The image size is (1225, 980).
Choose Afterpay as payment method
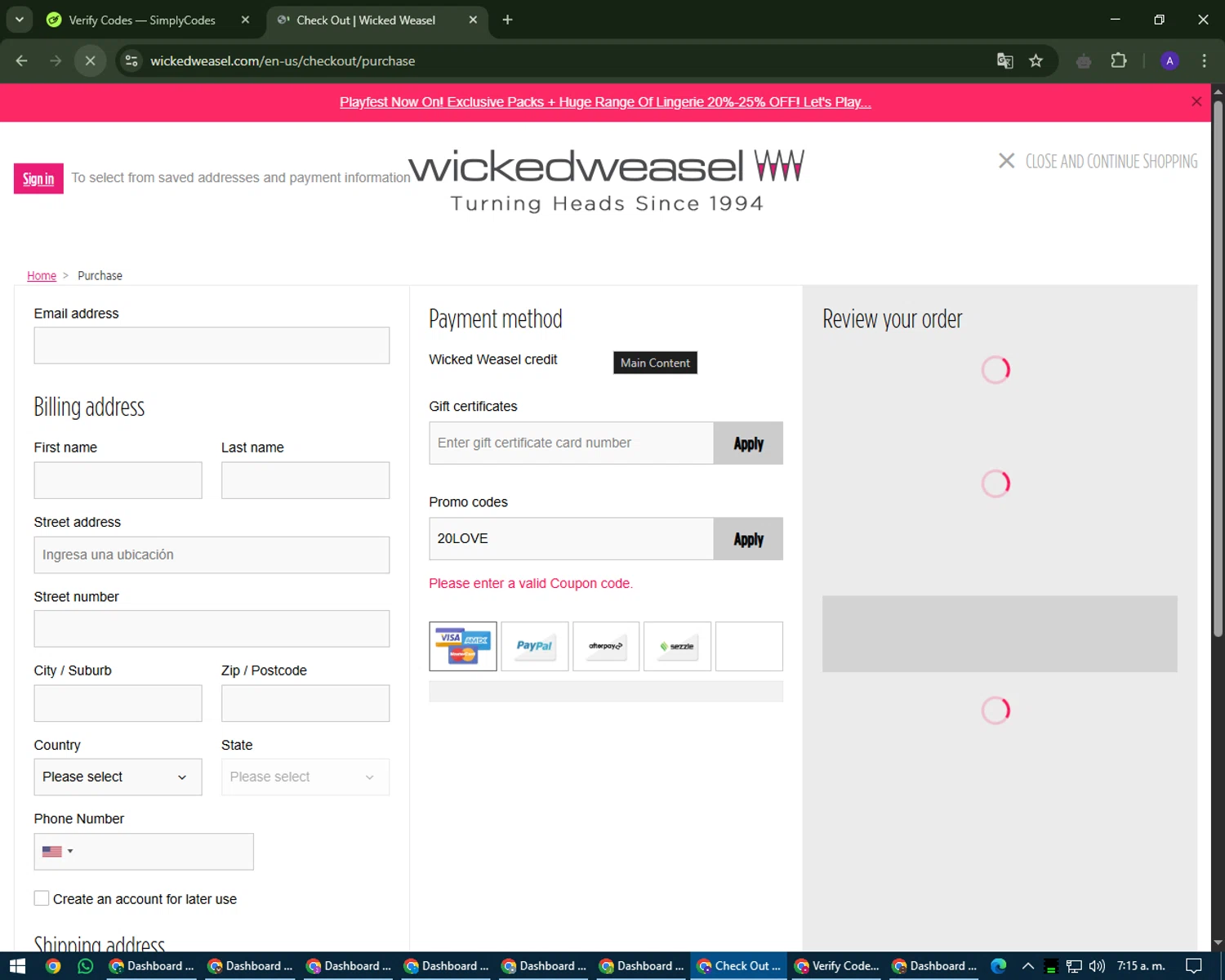click(606, 646)
